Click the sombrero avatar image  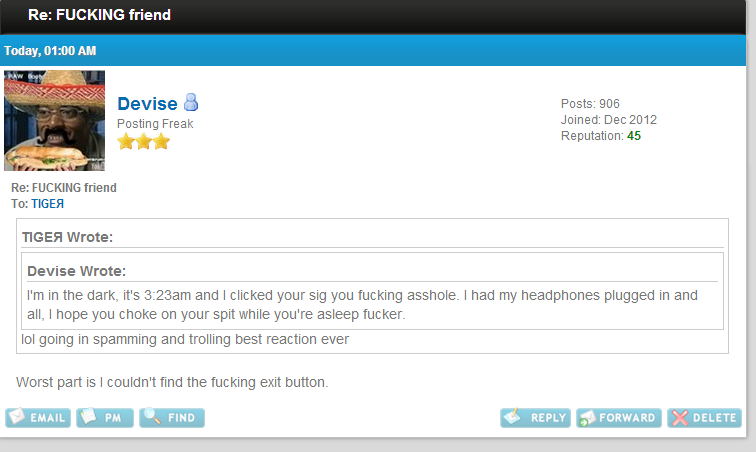pos(54,121)
